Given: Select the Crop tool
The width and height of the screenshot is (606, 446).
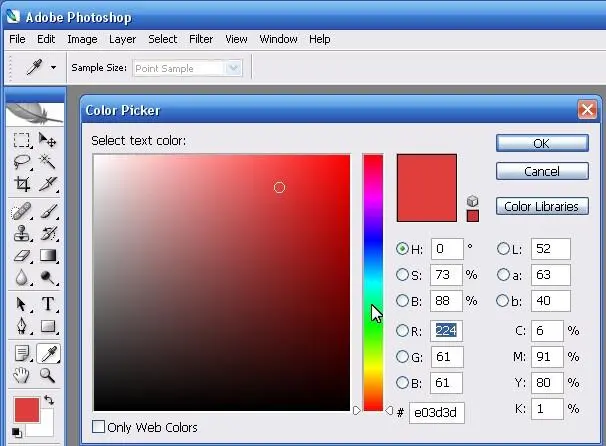Looking at the screenshot, I should point(22,184).
